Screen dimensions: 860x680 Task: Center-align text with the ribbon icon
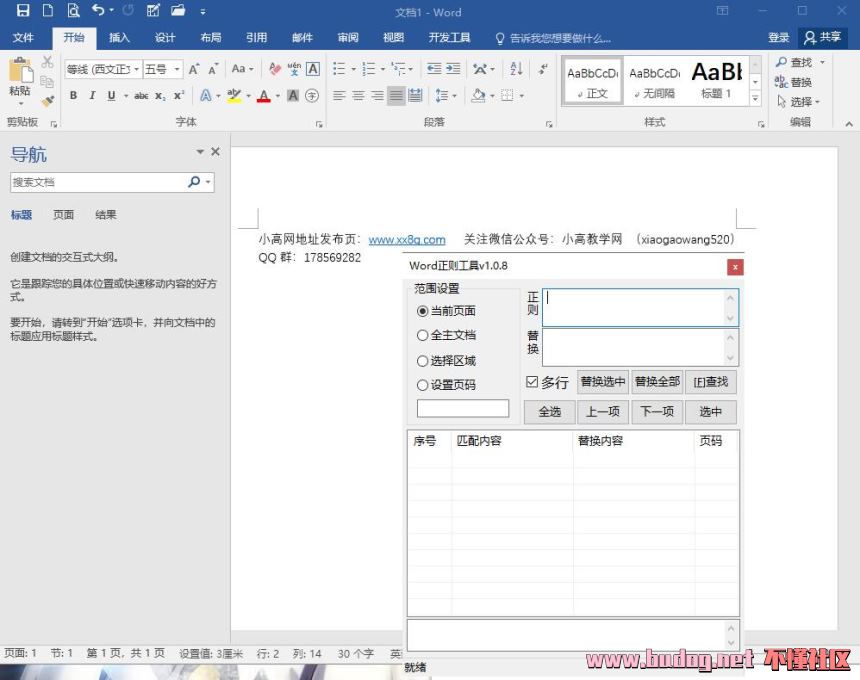358,96
